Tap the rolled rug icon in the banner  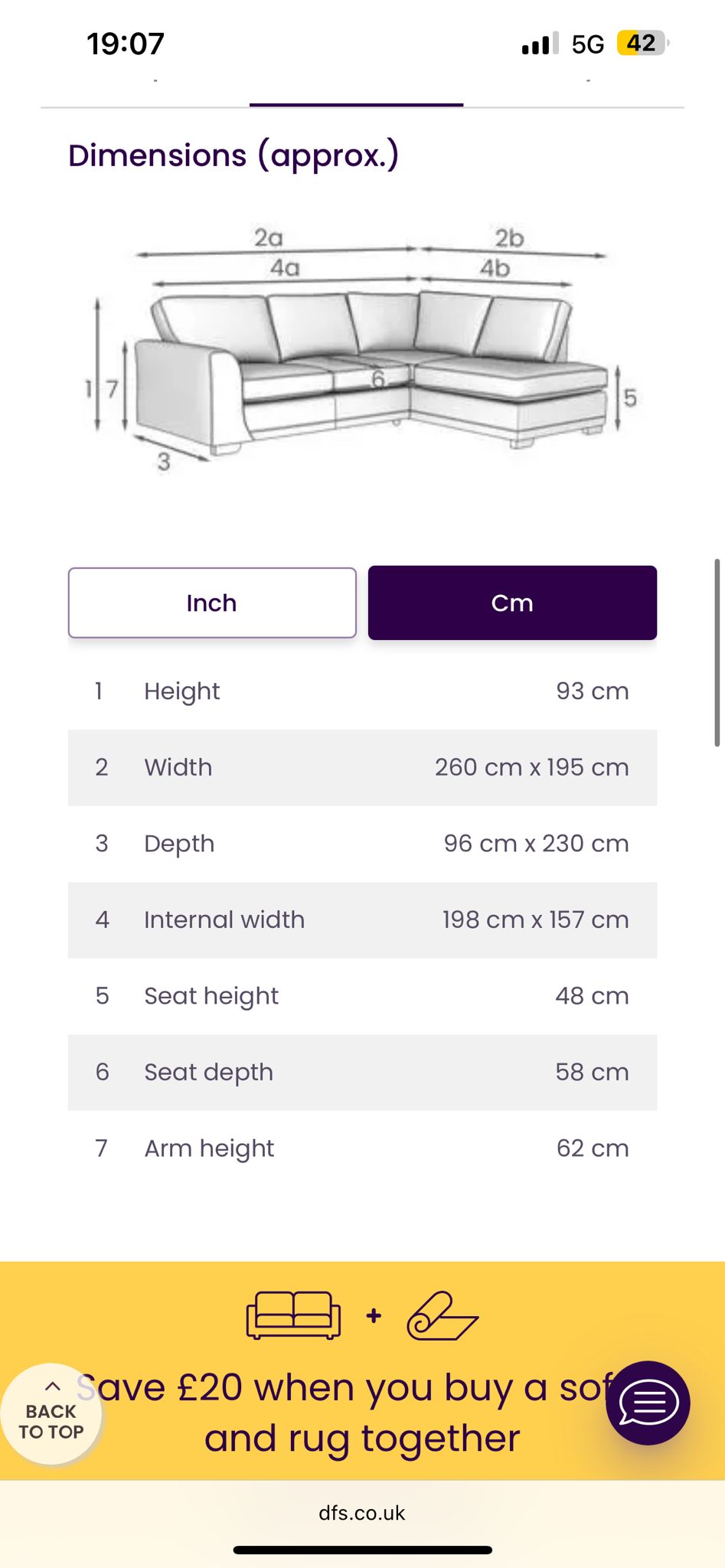[443, 1316]
